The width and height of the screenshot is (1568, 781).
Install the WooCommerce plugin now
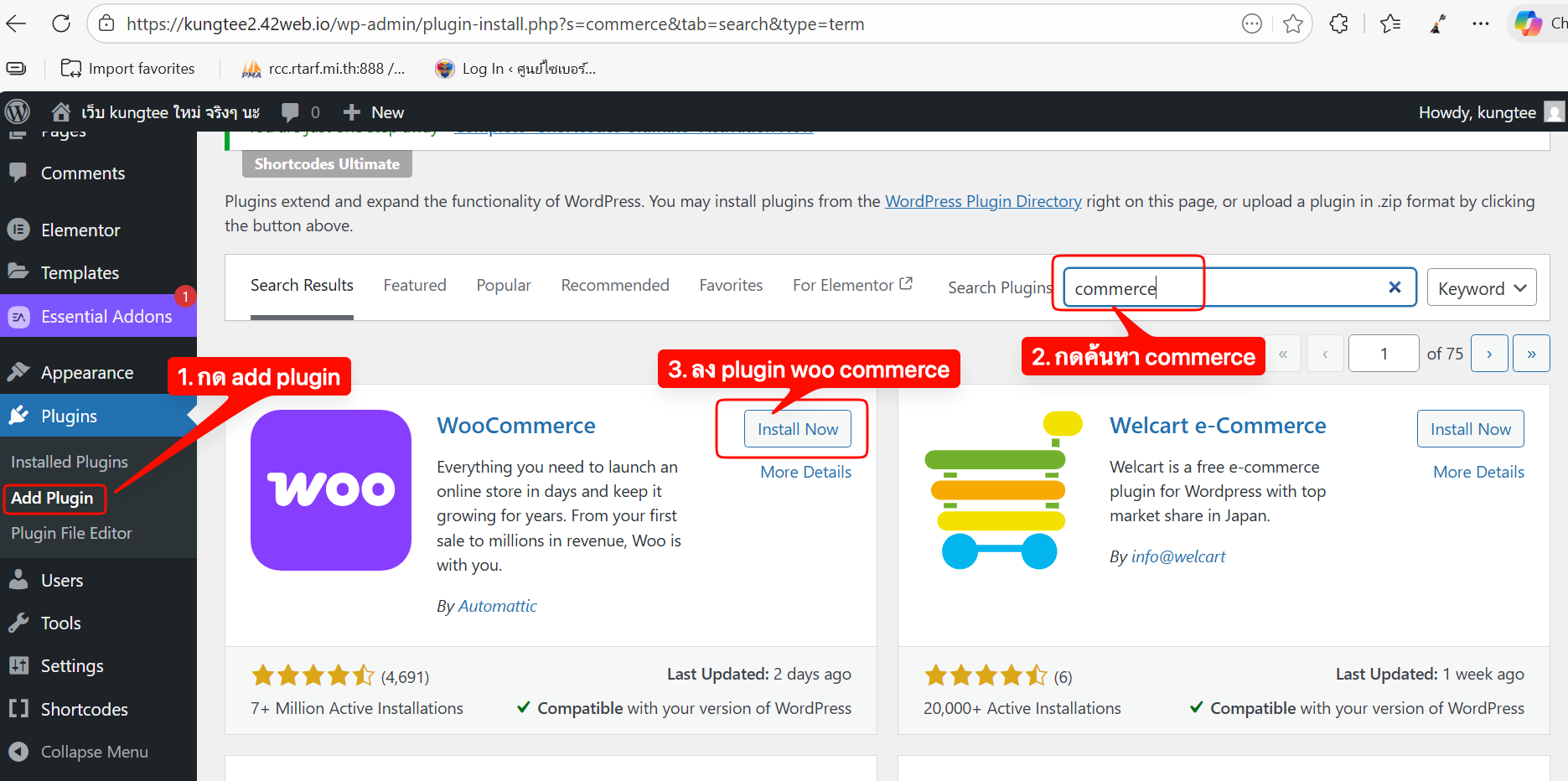797,429
